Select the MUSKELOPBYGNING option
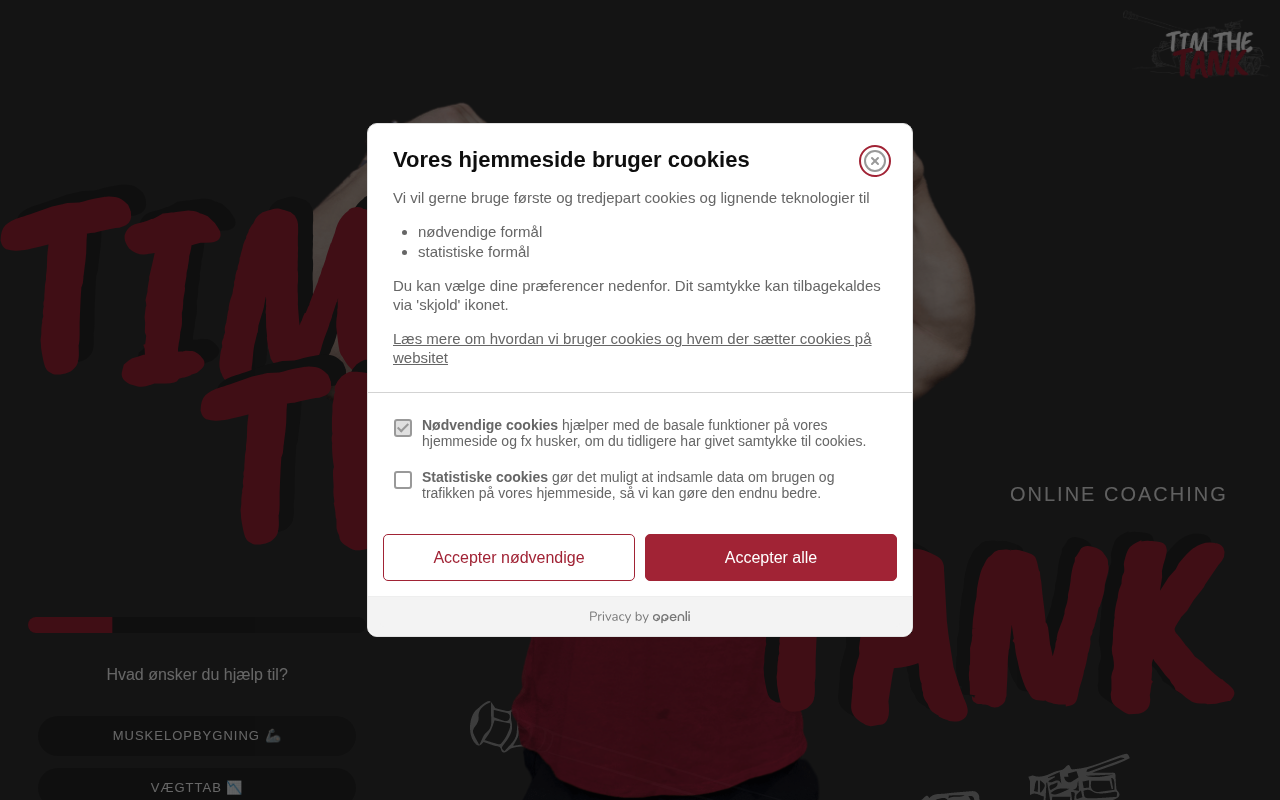 click(x=197, y=736)
